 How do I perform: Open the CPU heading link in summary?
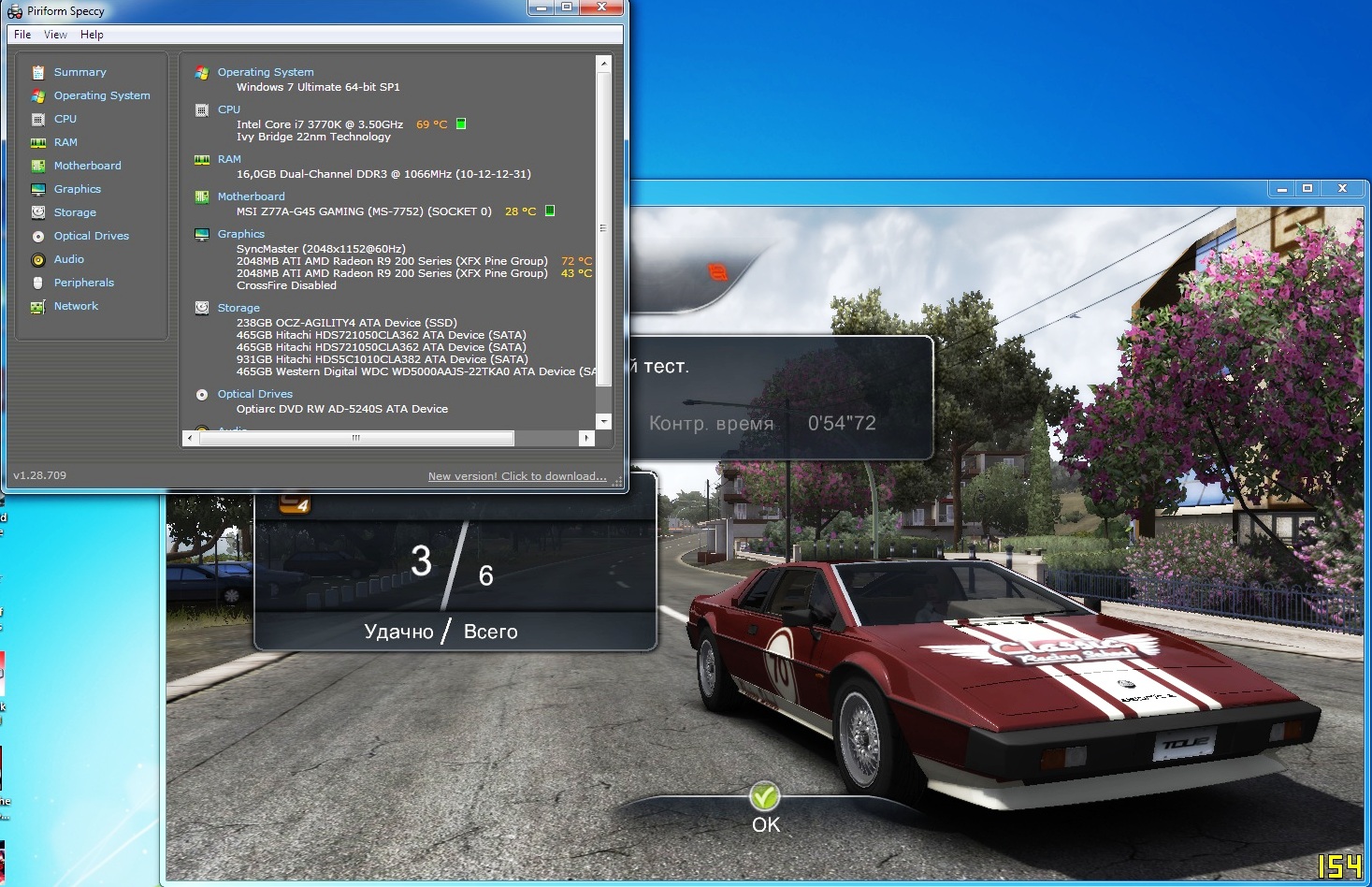click(229, 109)
